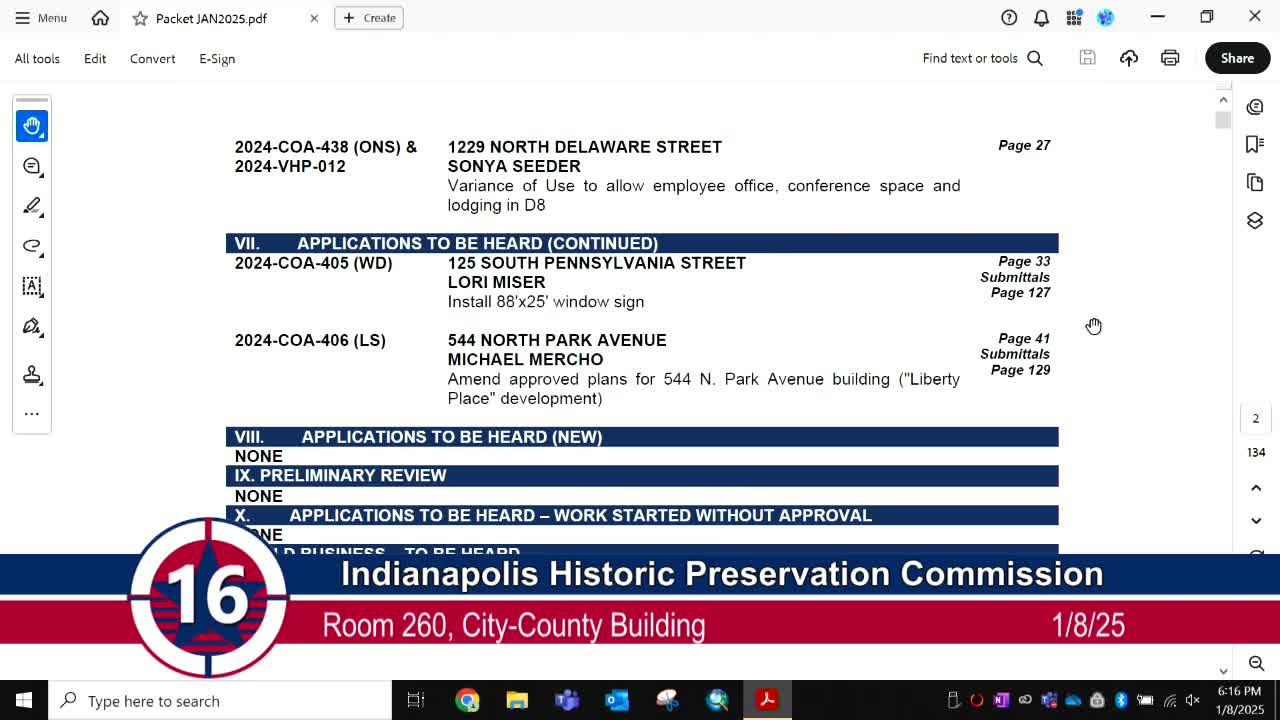Viewport: 1280px width, 720px height.
Task: Go to previous page with up chevron
Action: [1256, 488]
